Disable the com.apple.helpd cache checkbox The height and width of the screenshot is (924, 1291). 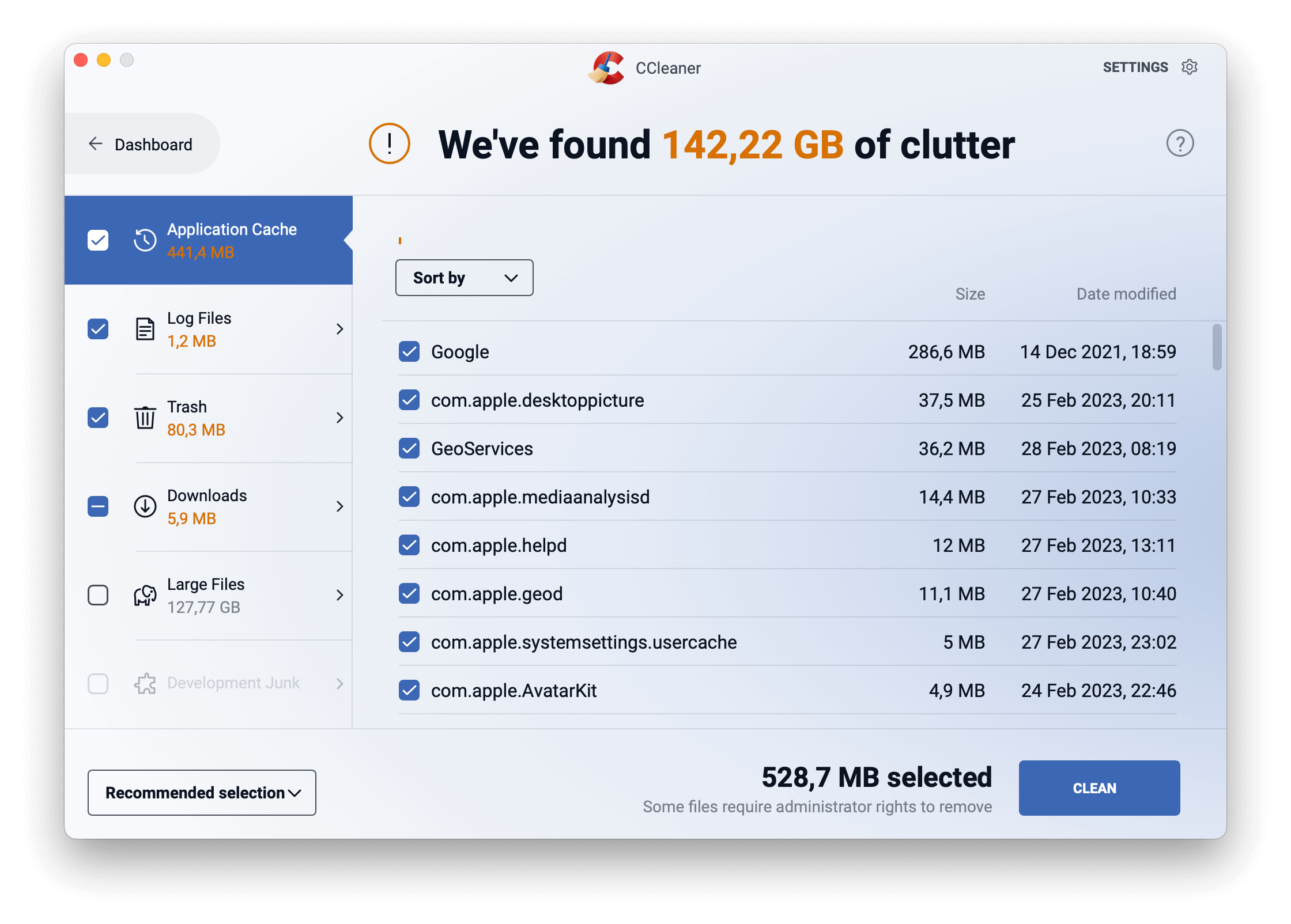(409, 546)
